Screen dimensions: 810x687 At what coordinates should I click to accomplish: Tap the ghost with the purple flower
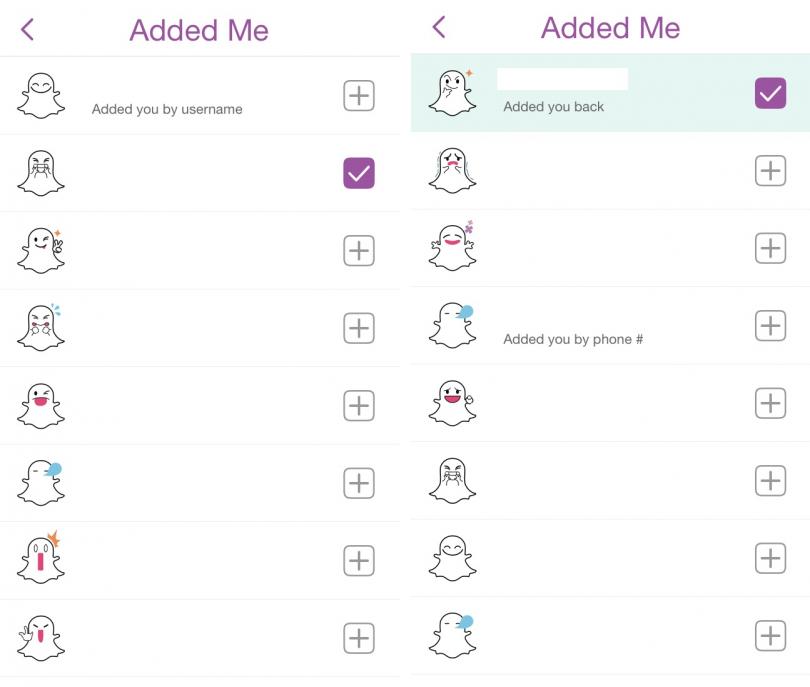point(452,247)
